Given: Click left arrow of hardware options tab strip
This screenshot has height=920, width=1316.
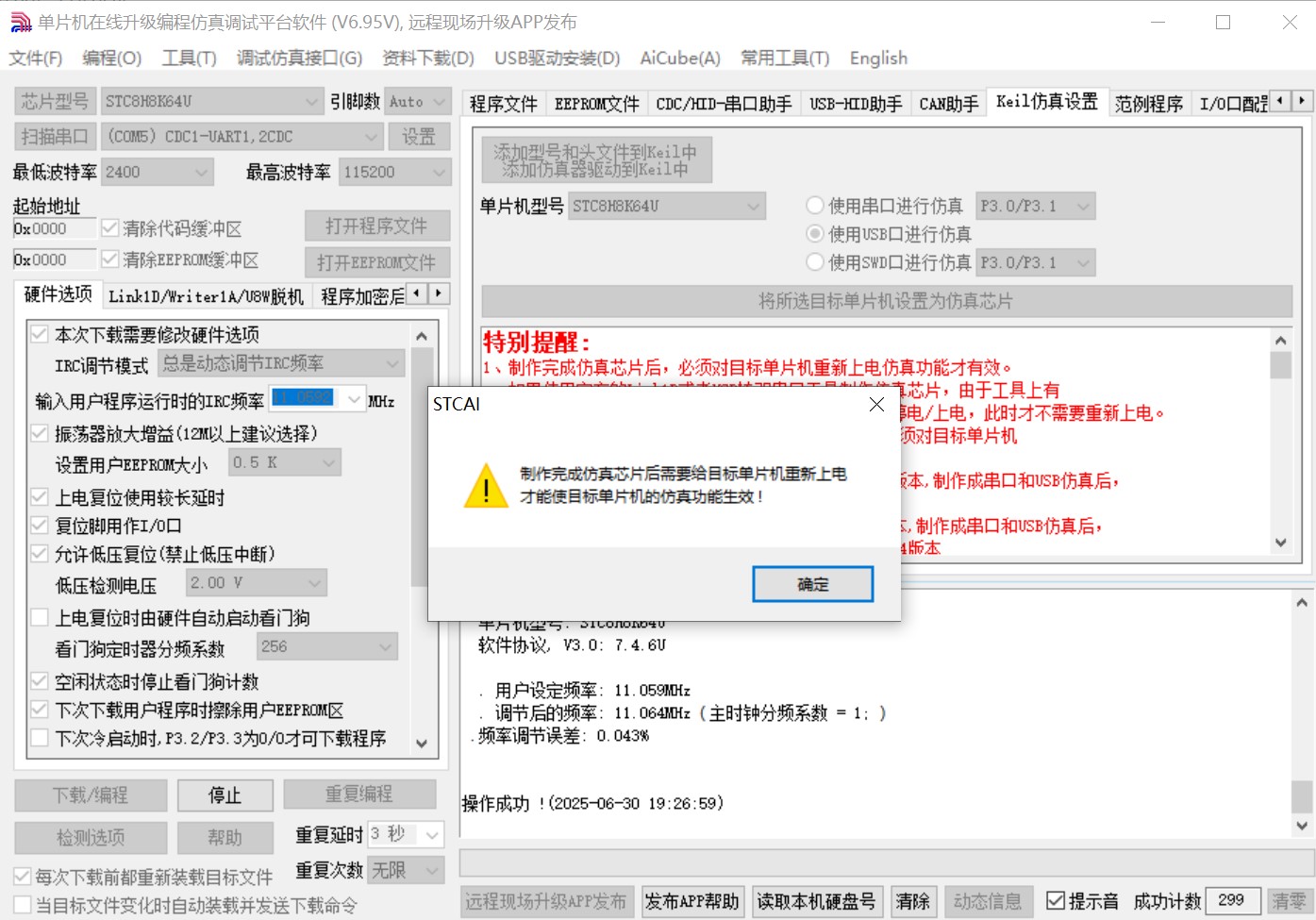Looking at the screenshot, I should (416, 293).
